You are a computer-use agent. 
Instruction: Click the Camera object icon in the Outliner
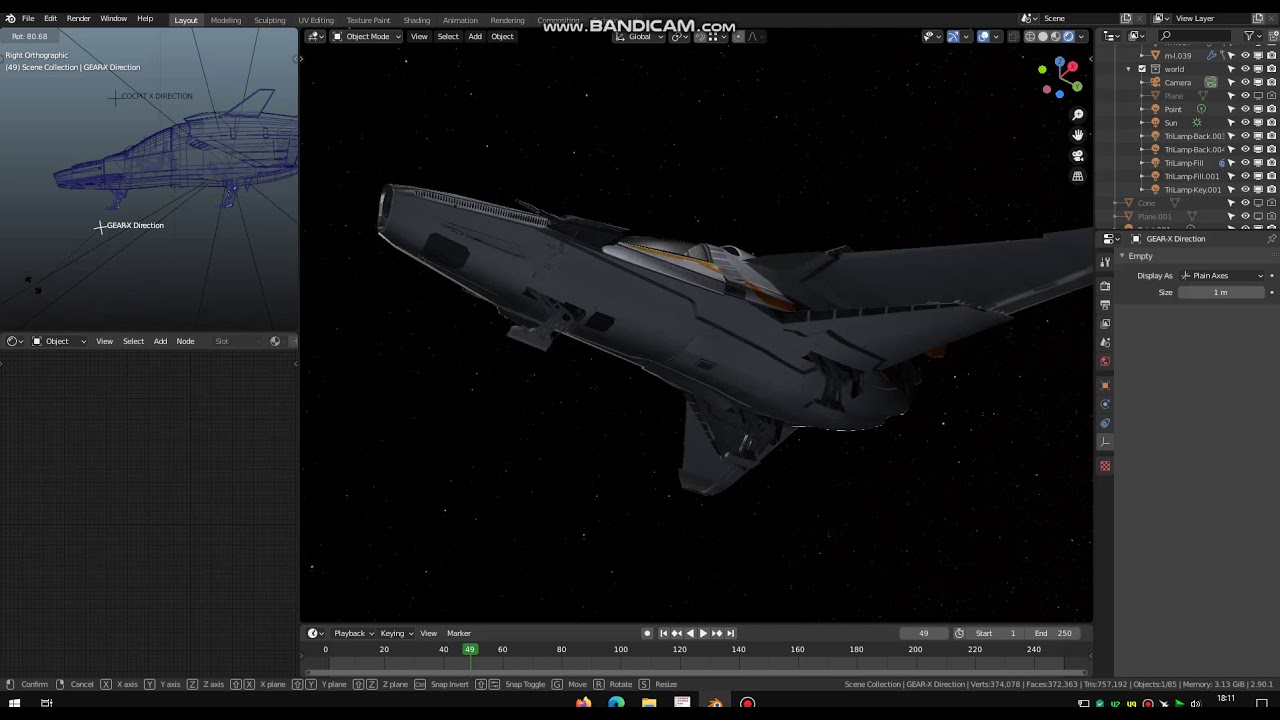1155,82
